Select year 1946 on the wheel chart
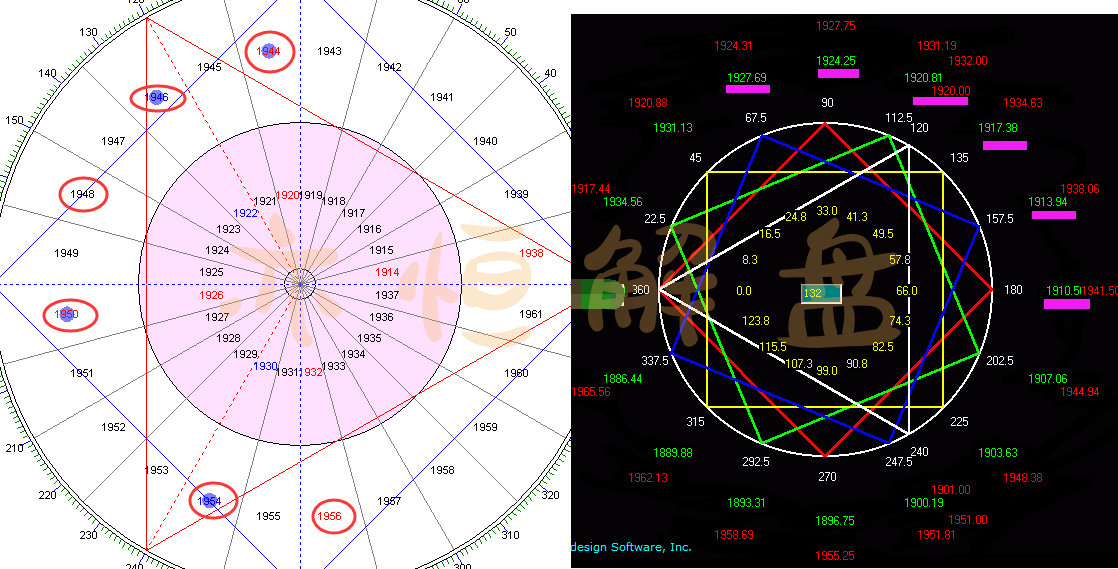The image size is (1118, 569). point(157,98)
